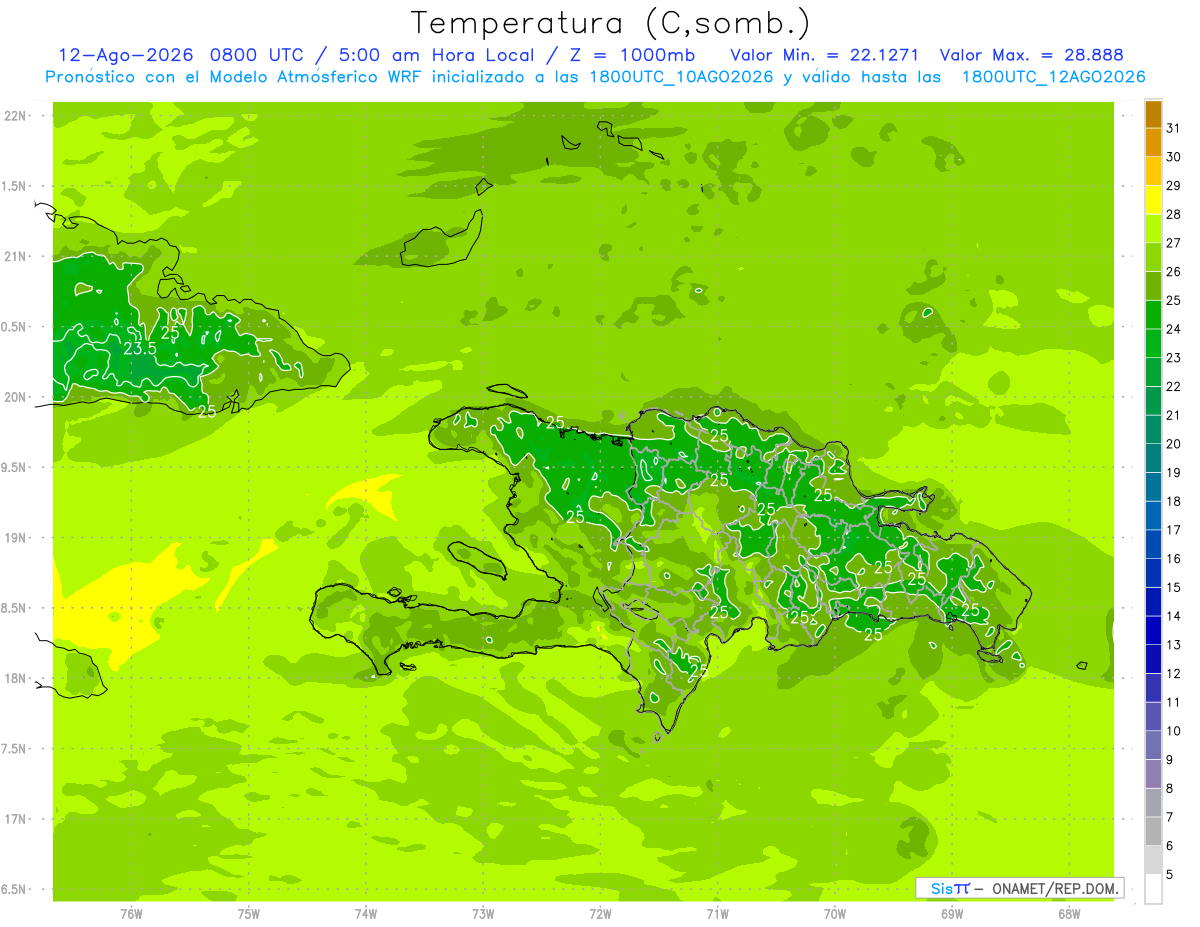Click the white legend swatch below 5
This screenshot has height=927, width=1200.
click(1153, 888)
